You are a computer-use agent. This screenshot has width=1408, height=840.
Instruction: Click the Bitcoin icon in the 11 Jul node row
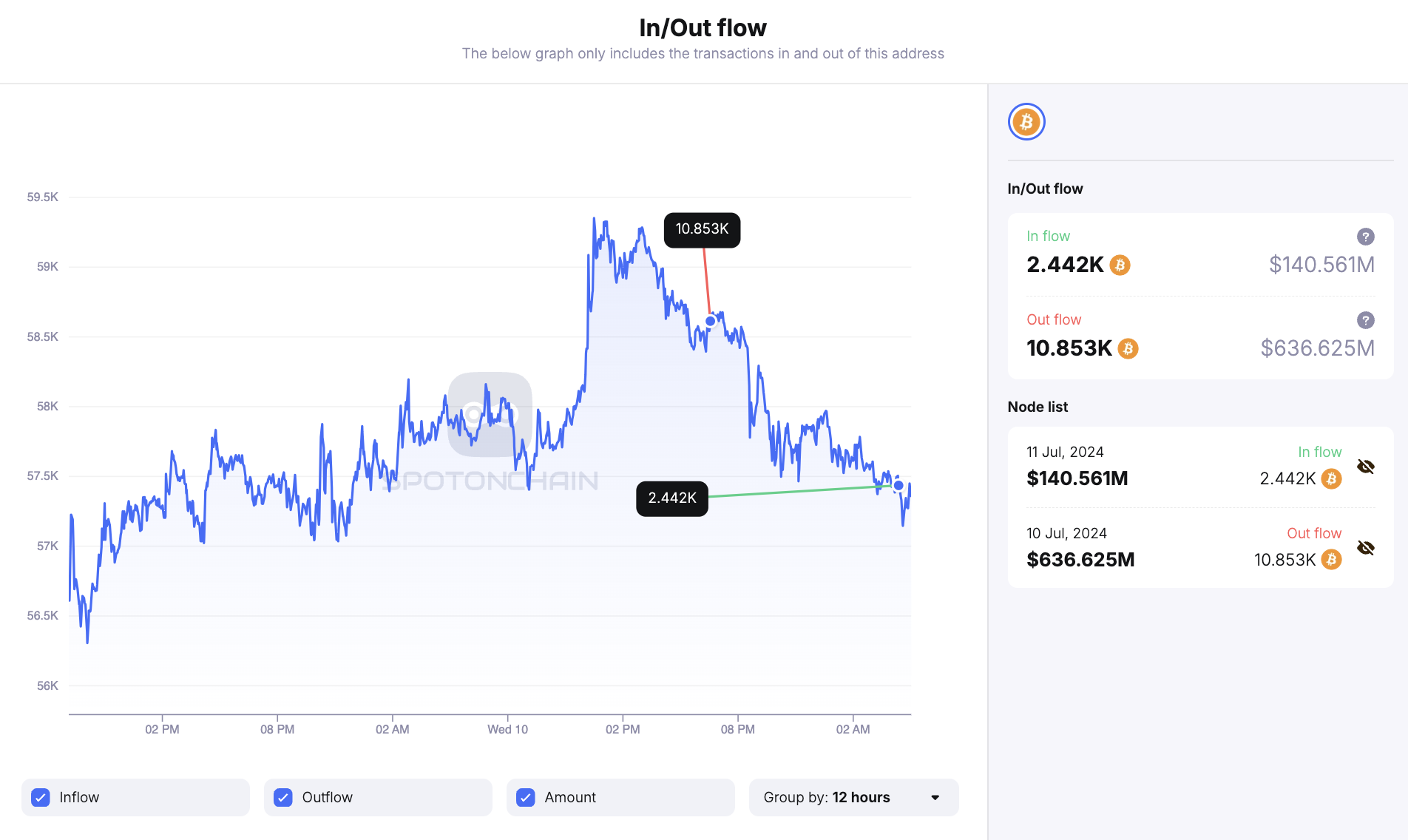(1331, 479)
